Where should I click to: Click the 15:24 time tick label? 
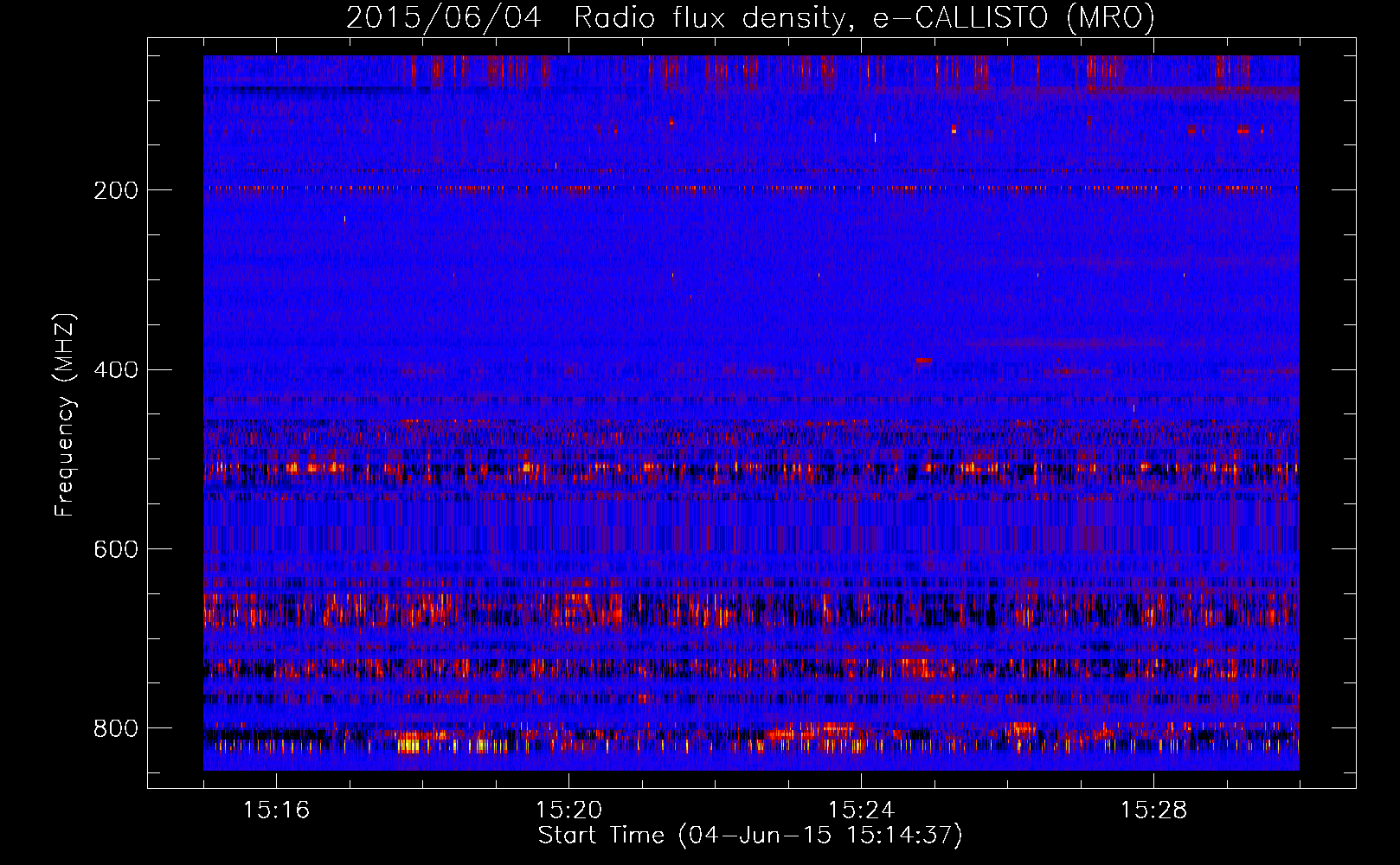[x=861, y=810]
